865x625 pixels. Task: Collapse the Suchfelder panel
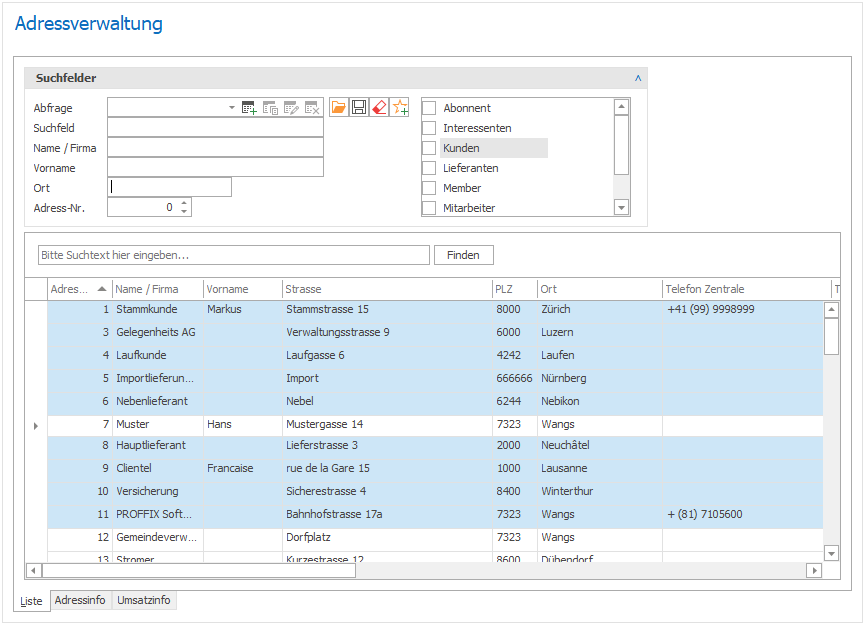(638, 78)
